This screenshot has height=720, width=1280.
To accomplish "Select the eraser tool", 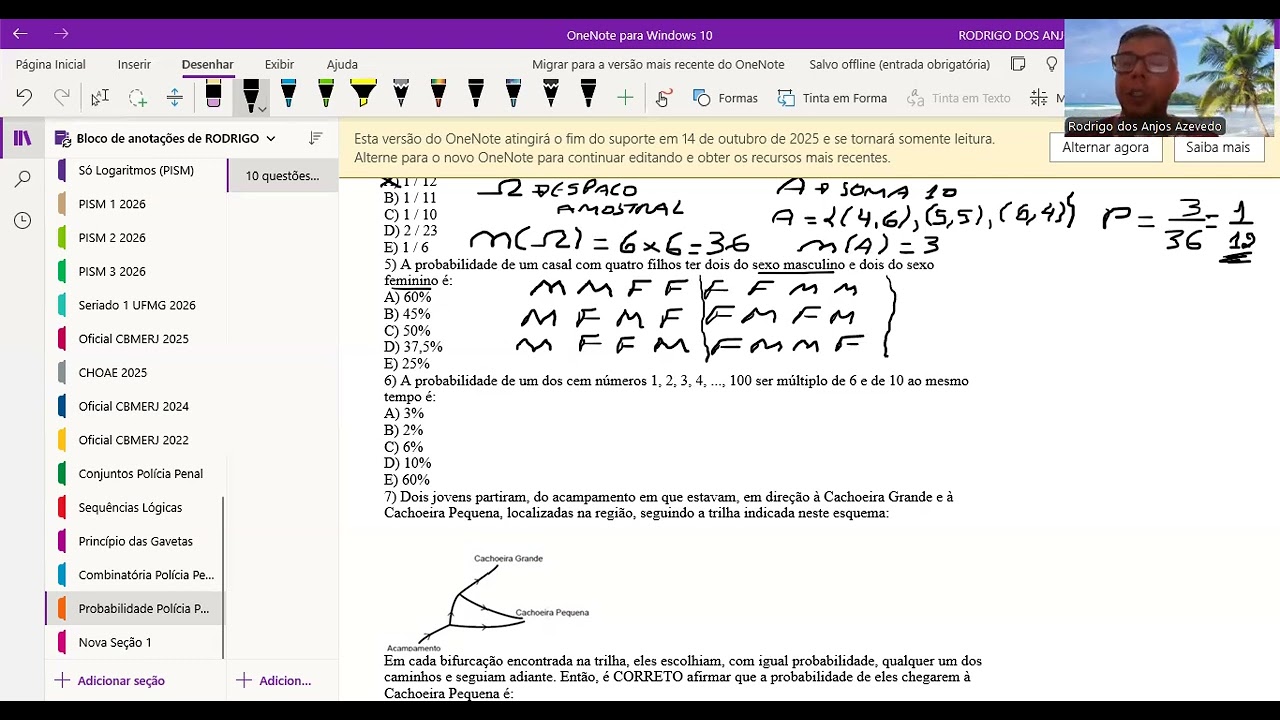I will pos(213,96).
